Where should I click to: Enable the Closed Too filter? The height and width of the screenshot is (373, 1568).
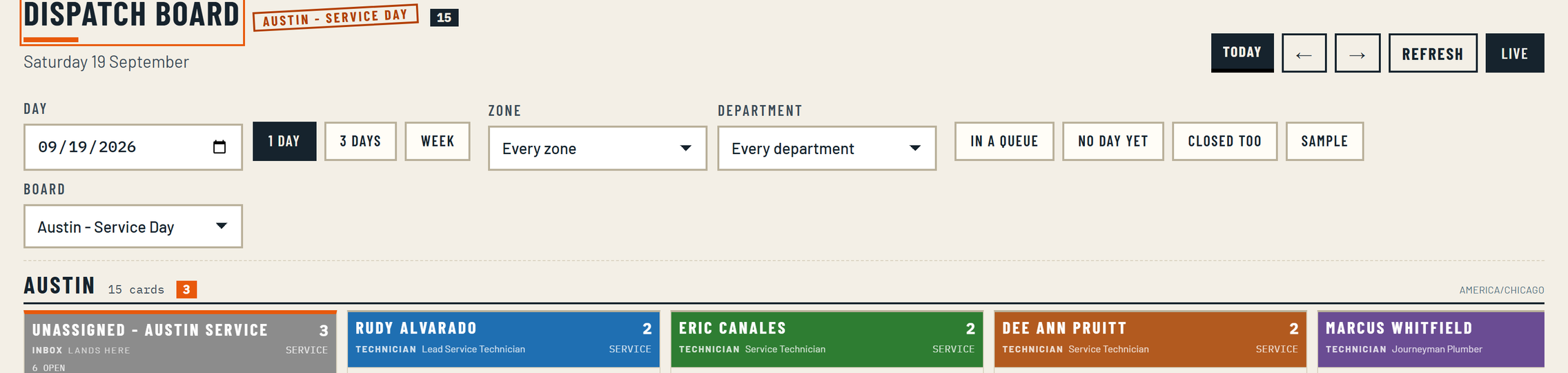point(1224,142)
